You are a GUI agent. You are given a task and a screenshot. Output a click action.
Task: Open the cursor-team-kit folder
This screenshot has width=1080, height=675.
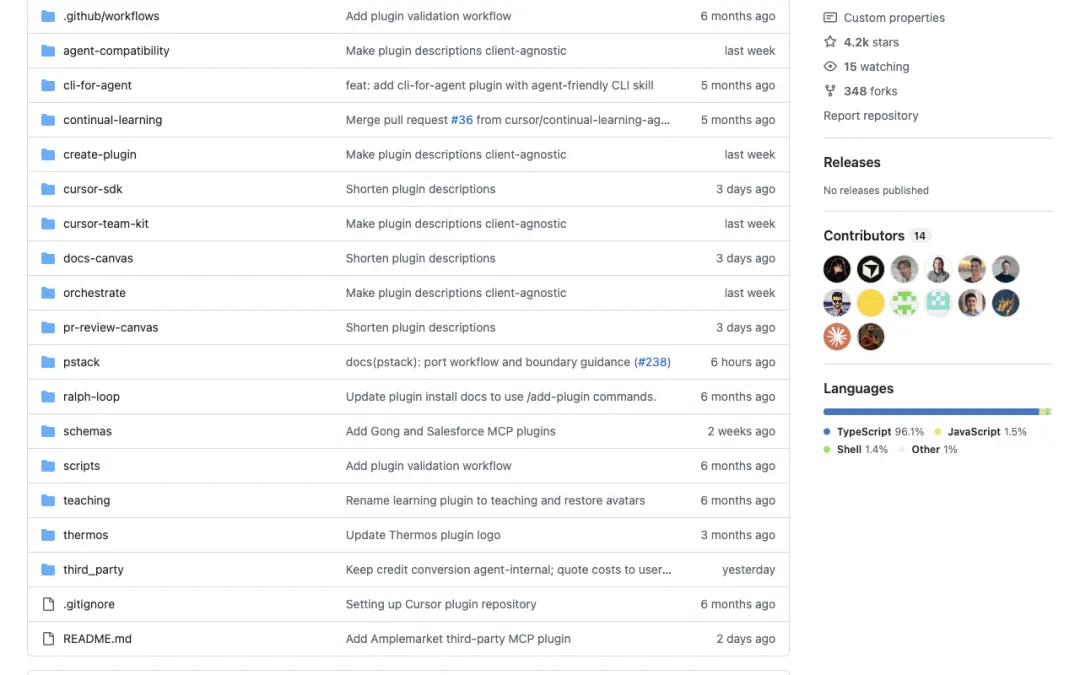pos(105,224)
